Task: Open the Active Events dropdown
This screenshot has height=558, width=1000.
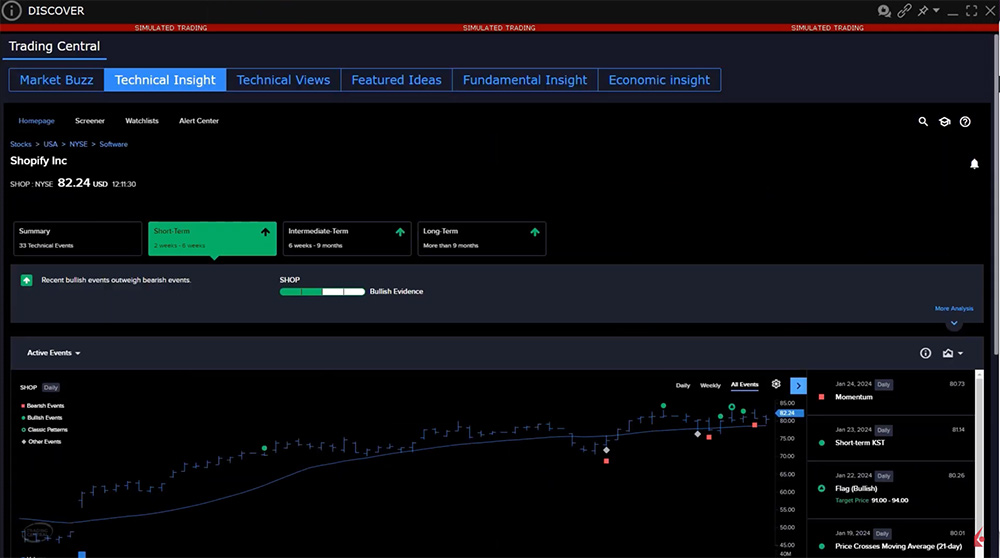Action: coord(54,353)
